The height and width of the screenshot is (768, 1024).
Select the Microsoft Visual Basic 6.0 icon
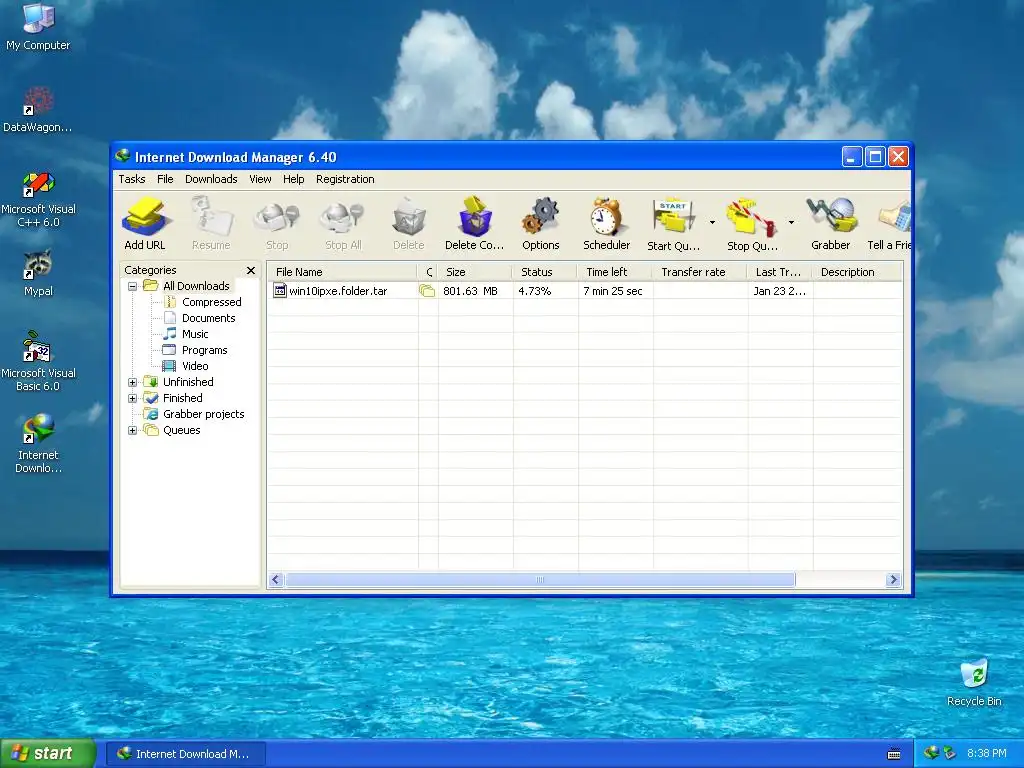(38, 361)
